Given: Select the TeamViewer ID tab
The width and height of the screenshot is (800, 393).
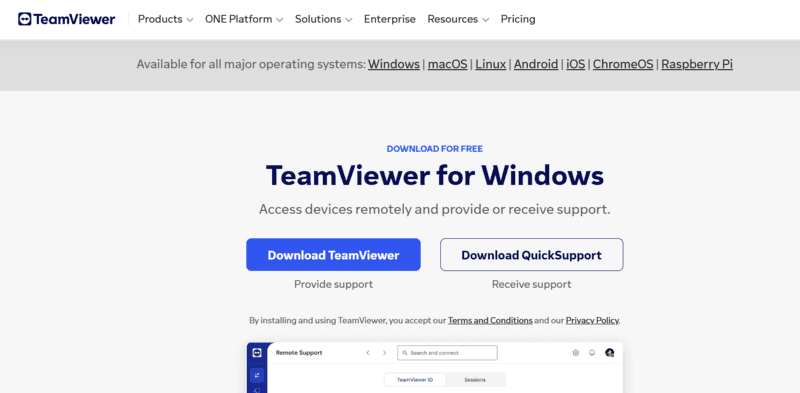Looking at the screenshot, I should click(415, 380).
